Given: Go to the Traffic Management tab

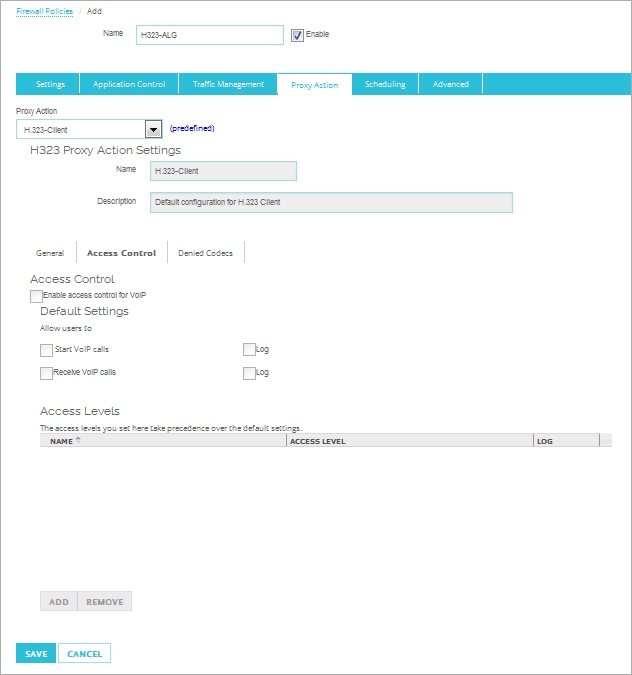Looking at the screenshot, I should pos(228,85).
